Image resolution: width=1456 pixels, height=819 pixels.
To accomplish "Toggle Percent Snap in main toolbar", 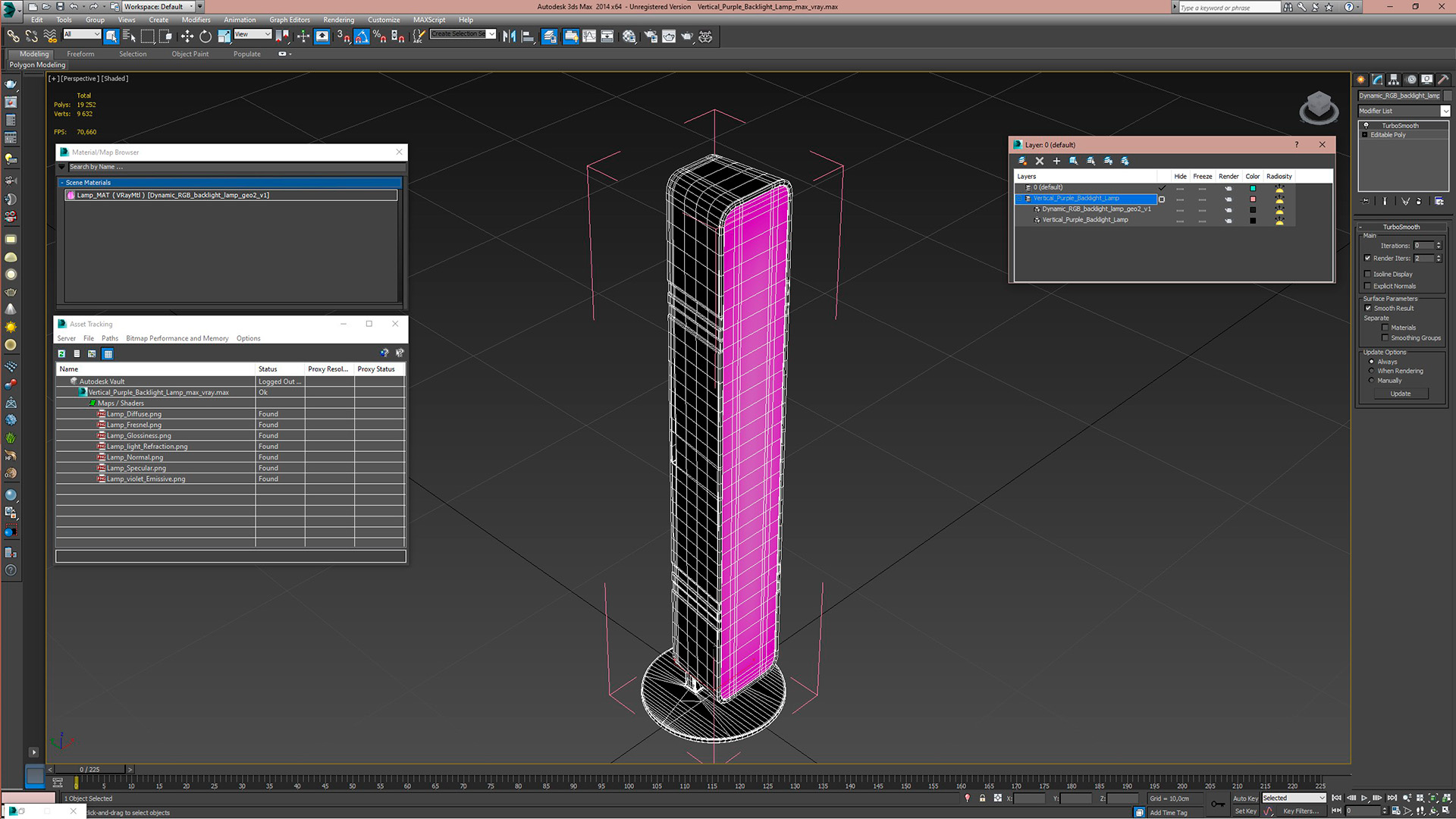I will tap(380, 36).
